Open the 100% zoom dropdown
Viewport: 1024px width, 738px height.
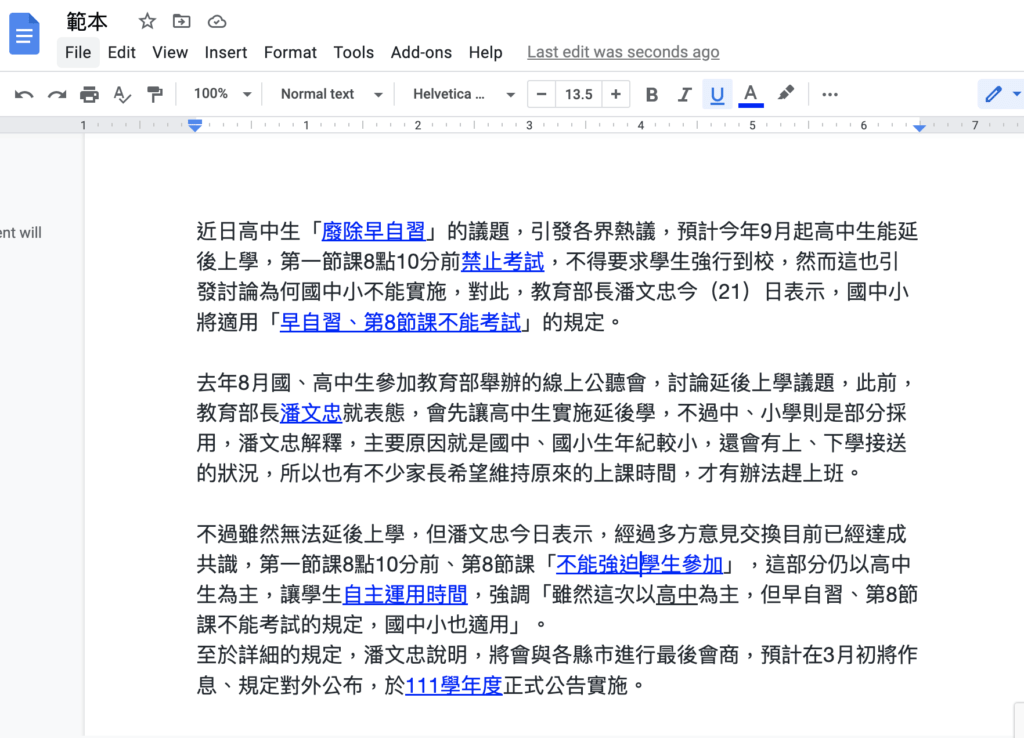click(222, 94)
